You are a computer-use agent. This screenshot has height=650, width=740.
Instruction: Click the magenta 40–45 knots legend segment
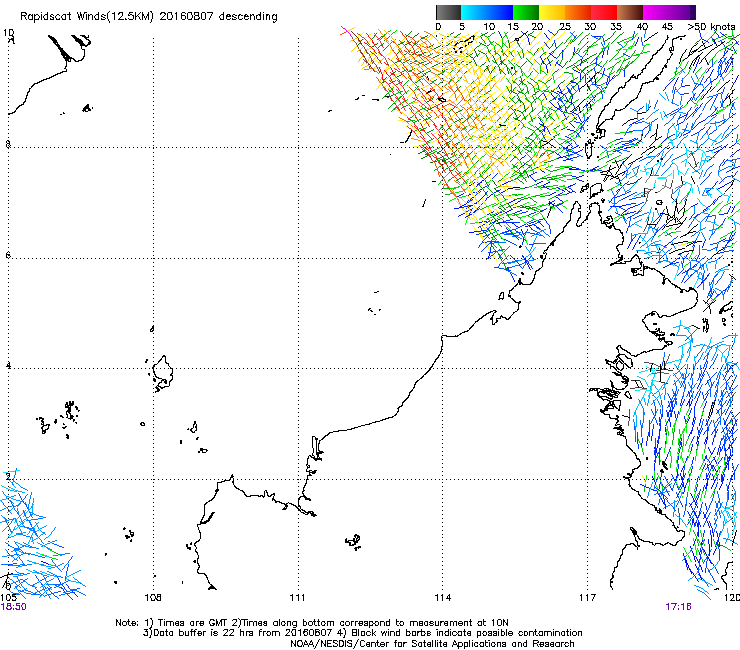(656, 12)
